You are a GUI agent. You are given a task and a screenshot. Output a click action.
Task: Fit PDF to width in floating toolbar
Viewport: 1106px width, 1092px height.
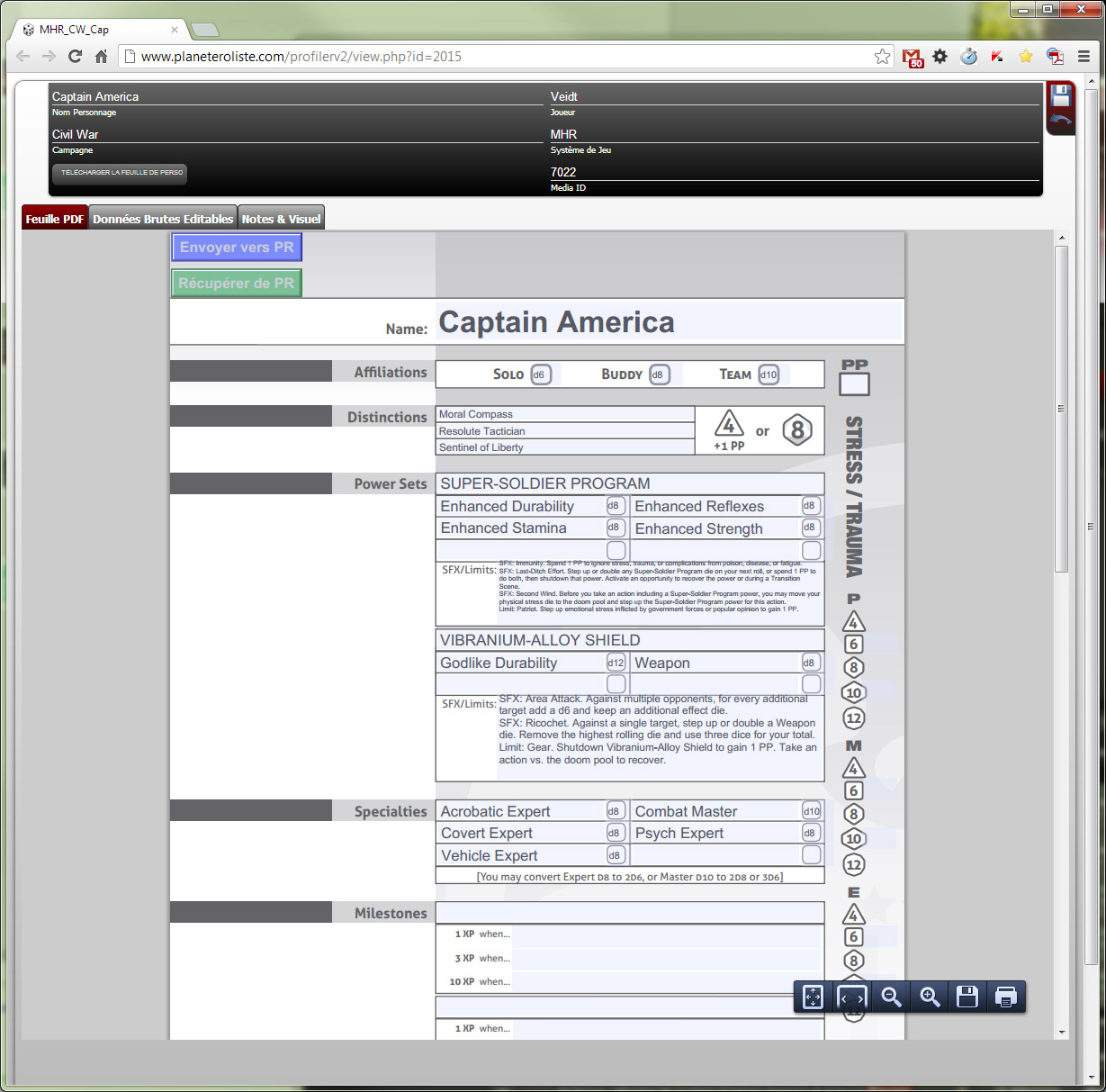[852, 997]
